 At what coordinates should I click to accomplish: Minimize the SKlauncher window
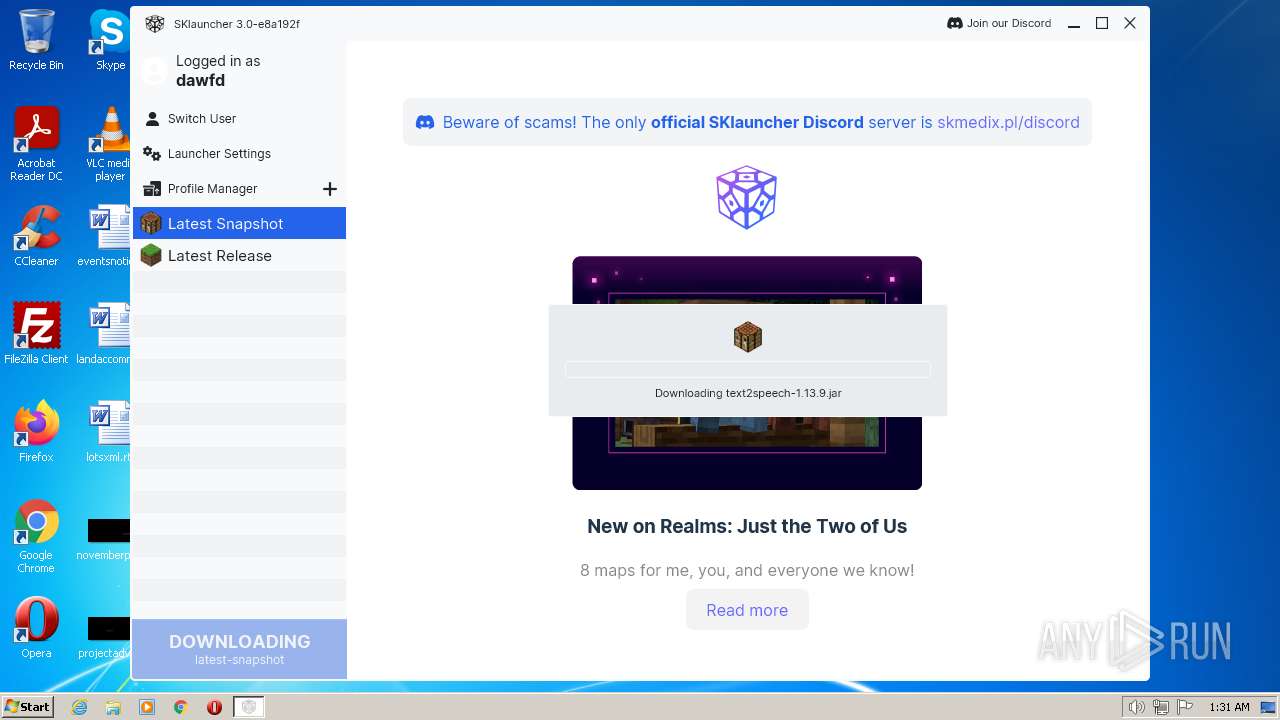[1074, 24]
